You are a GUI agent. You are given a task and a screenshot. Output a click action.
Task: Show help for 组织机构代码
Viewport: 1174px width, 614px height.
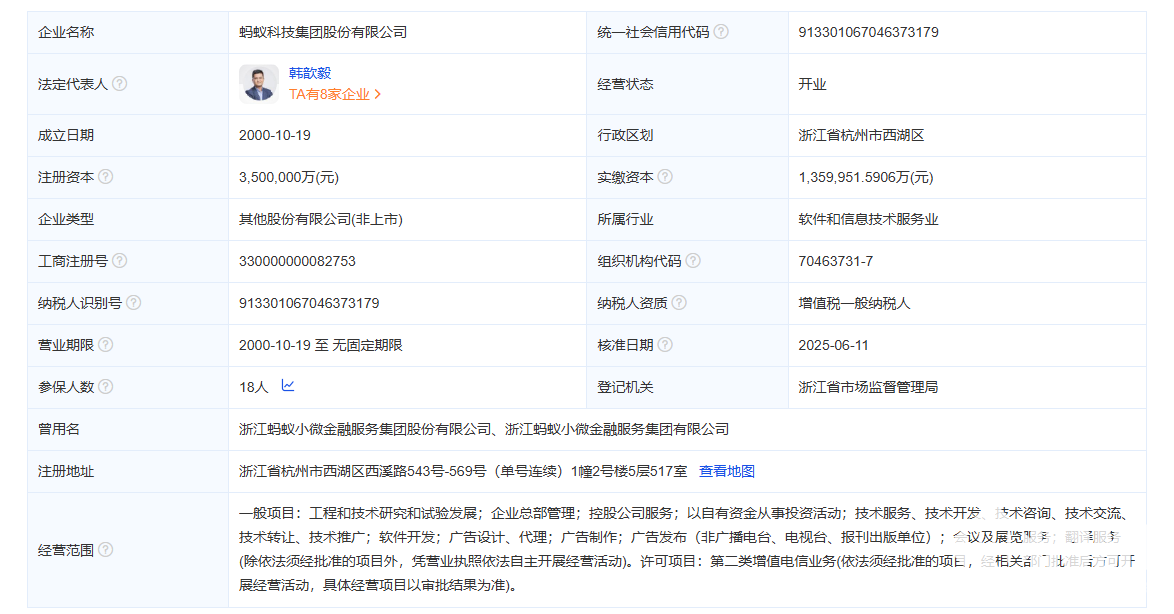693,261
